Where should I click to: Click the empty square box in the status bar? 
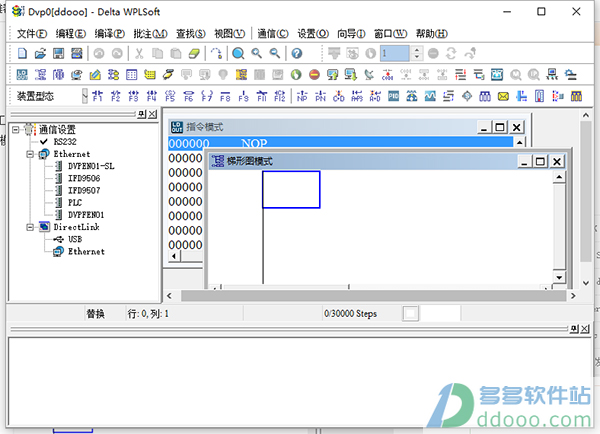[410, 314]
